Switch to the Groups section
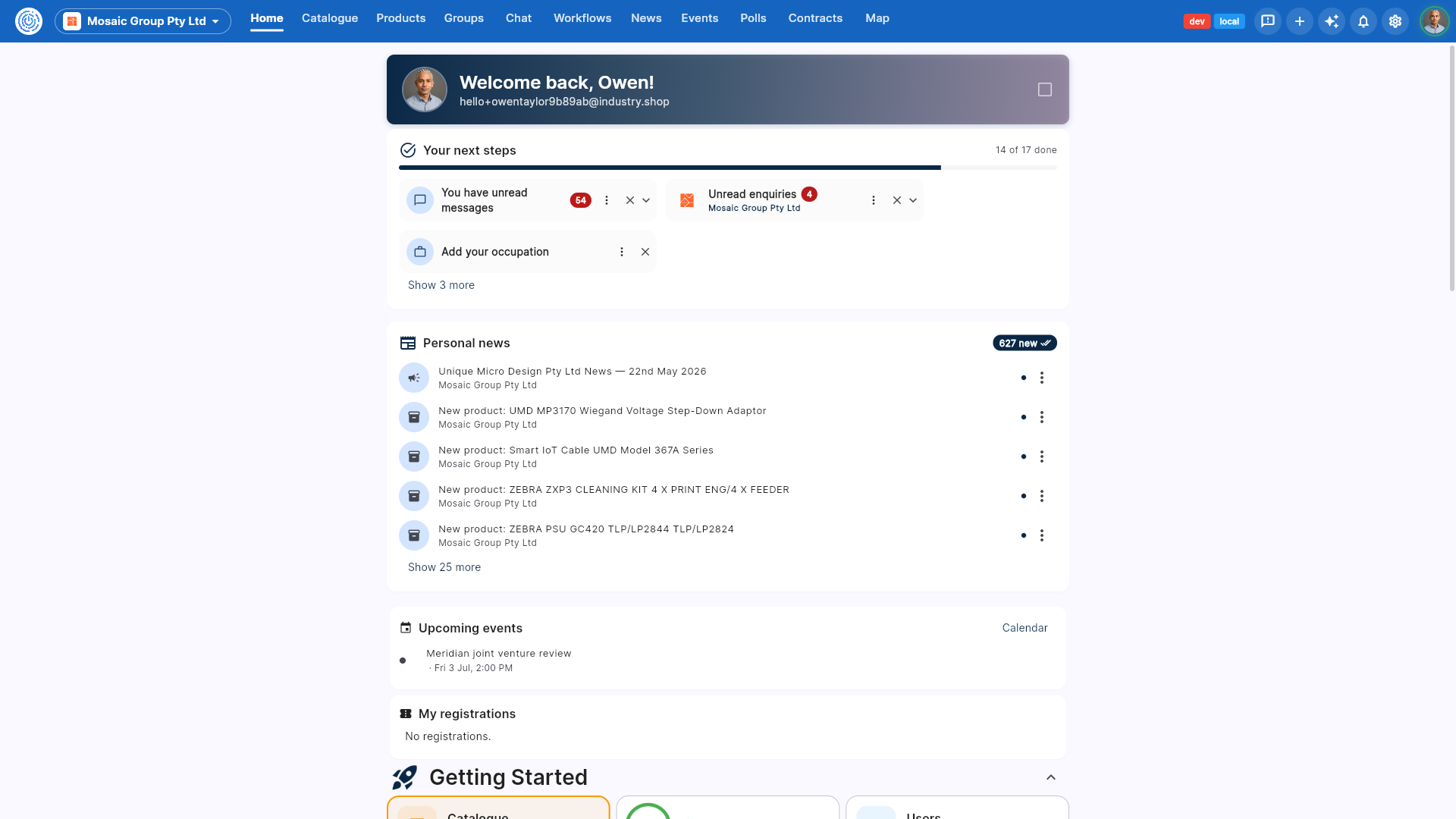Image resolution: width=1456 pixels, height=819 pixels. [464, 18]
